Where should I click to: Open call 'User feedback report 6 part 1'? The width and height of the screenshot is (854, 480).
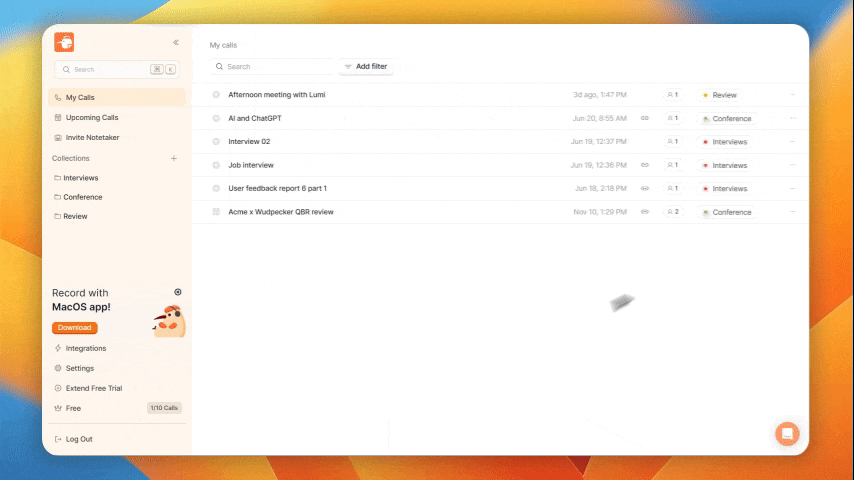(278, 189)
